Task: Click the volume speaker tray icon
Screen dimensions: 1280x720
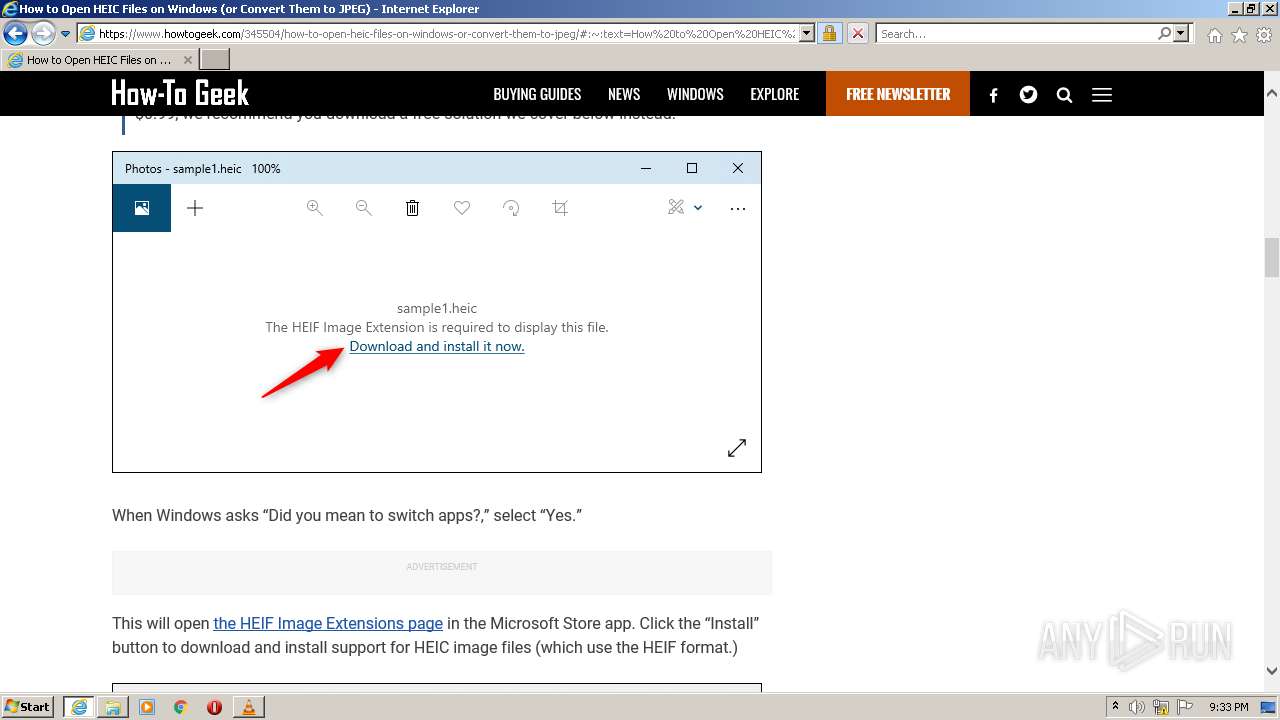Action: pos(1138,707)
